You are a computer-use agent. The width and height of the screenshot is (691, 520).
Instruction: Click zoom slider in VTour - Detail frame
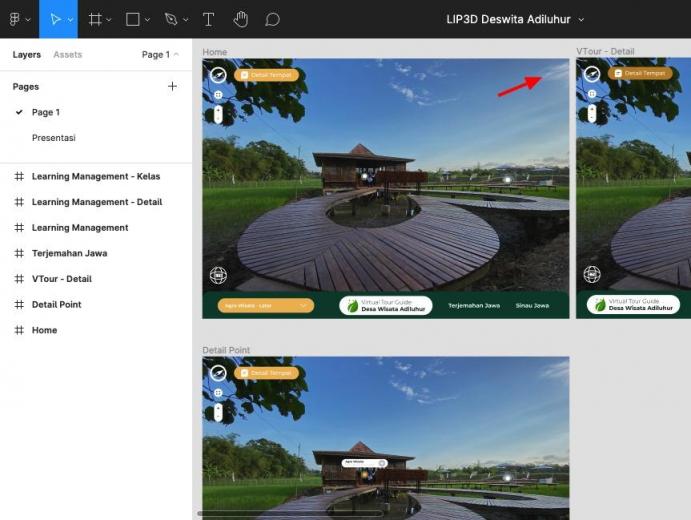point(592,113)
